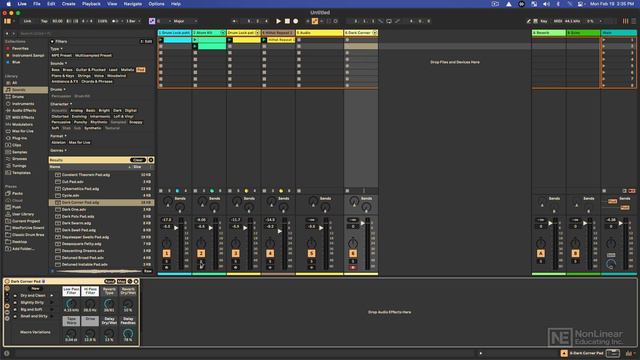Screen dimensions: 640x360
Task: Click Clear button in Results header
Action: pos(138,160)
